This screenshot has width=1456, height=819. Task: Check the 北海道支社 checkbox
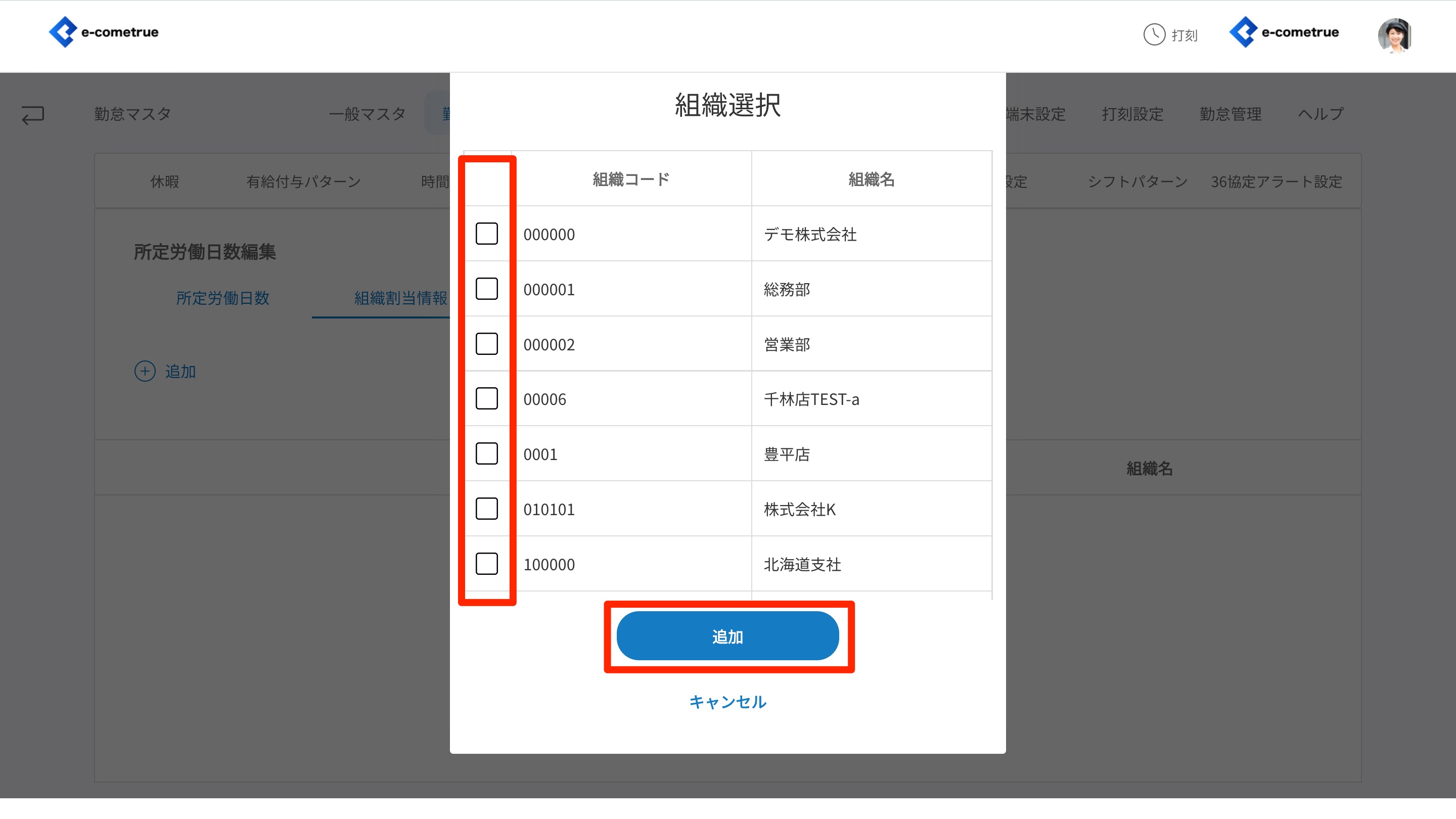486,564
